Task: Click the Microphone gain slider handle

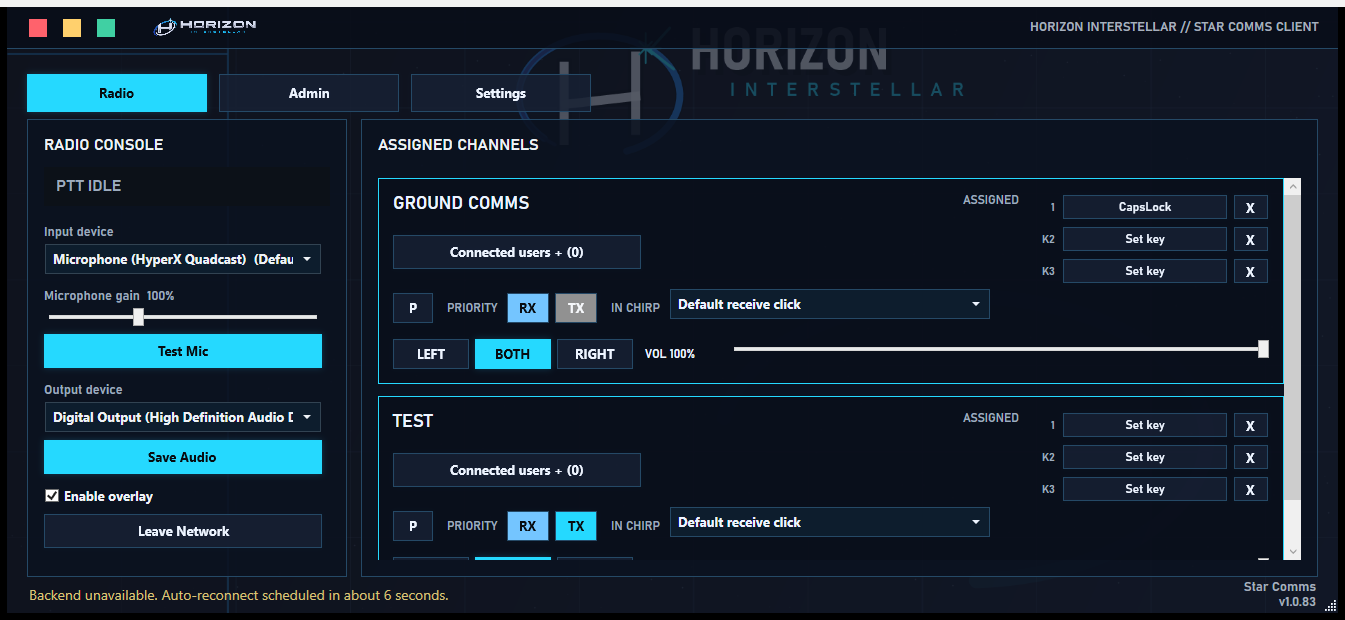Action: click(x=138, y=317)
